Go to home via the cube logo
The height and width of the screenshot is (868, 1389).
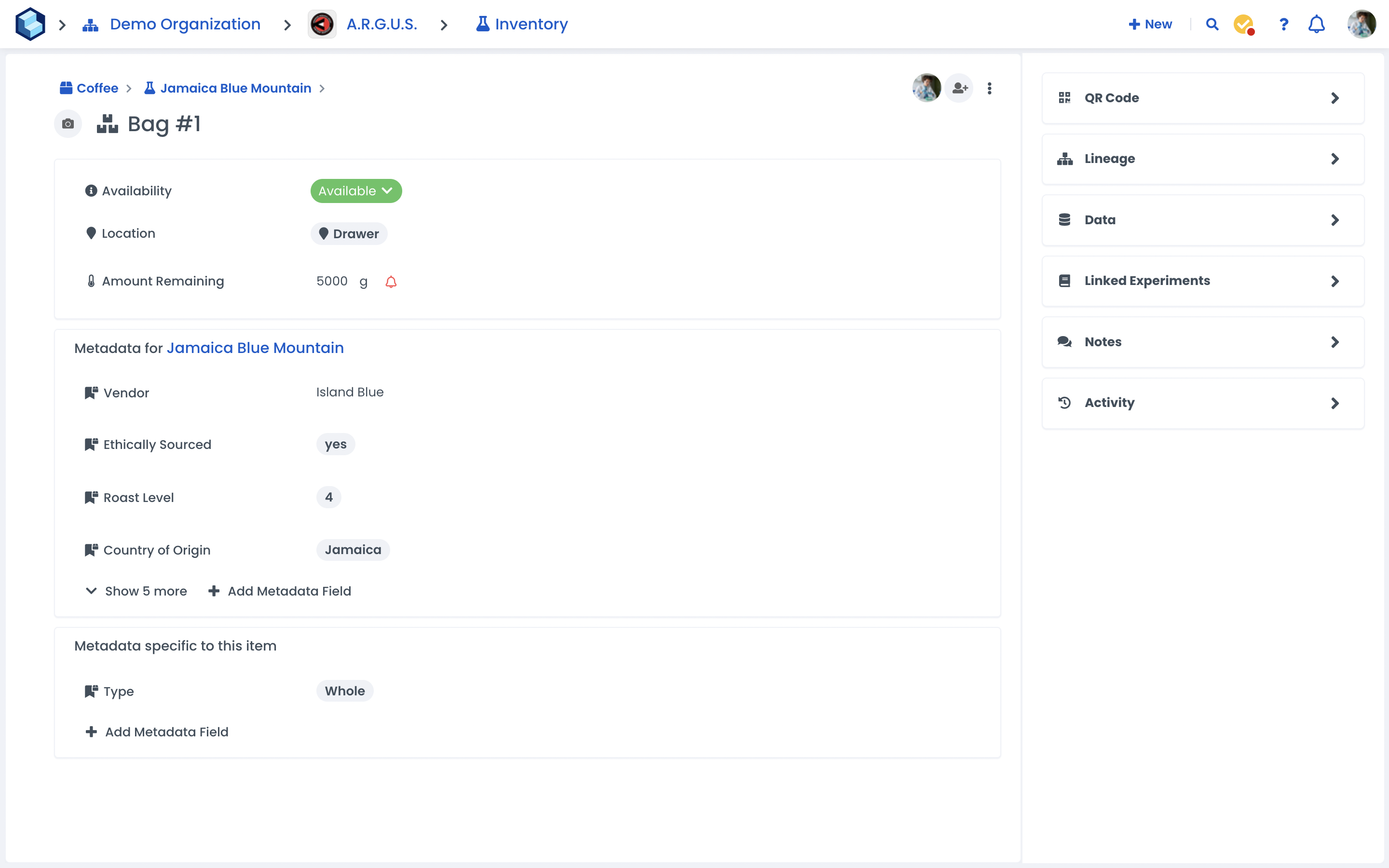click(30, 24)
